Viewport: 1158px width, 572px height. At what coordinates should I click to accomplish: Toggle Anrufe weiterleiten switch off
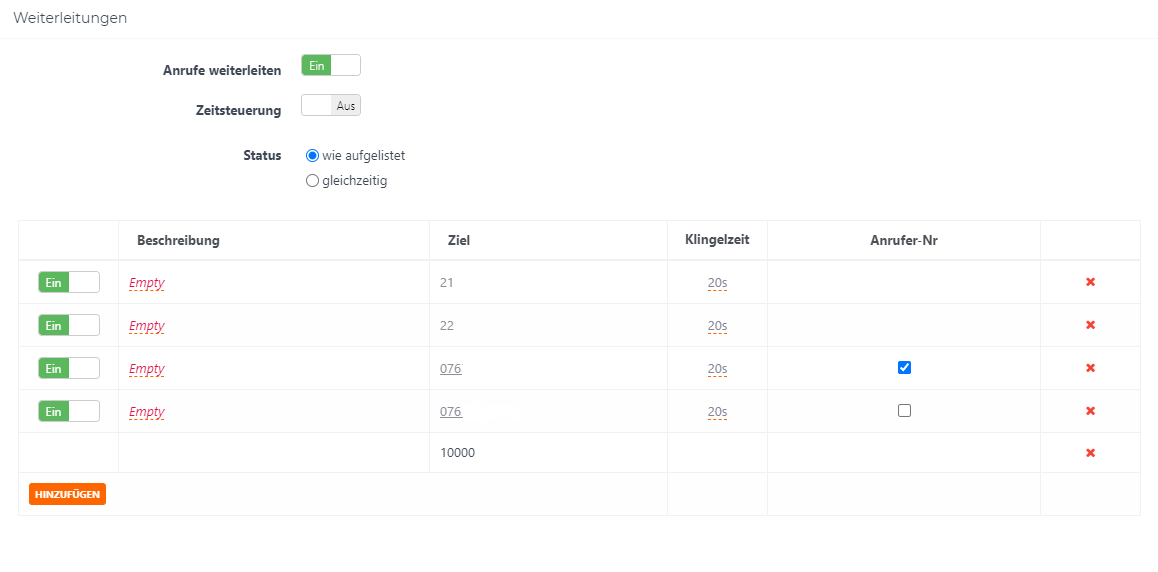point(330,65)
